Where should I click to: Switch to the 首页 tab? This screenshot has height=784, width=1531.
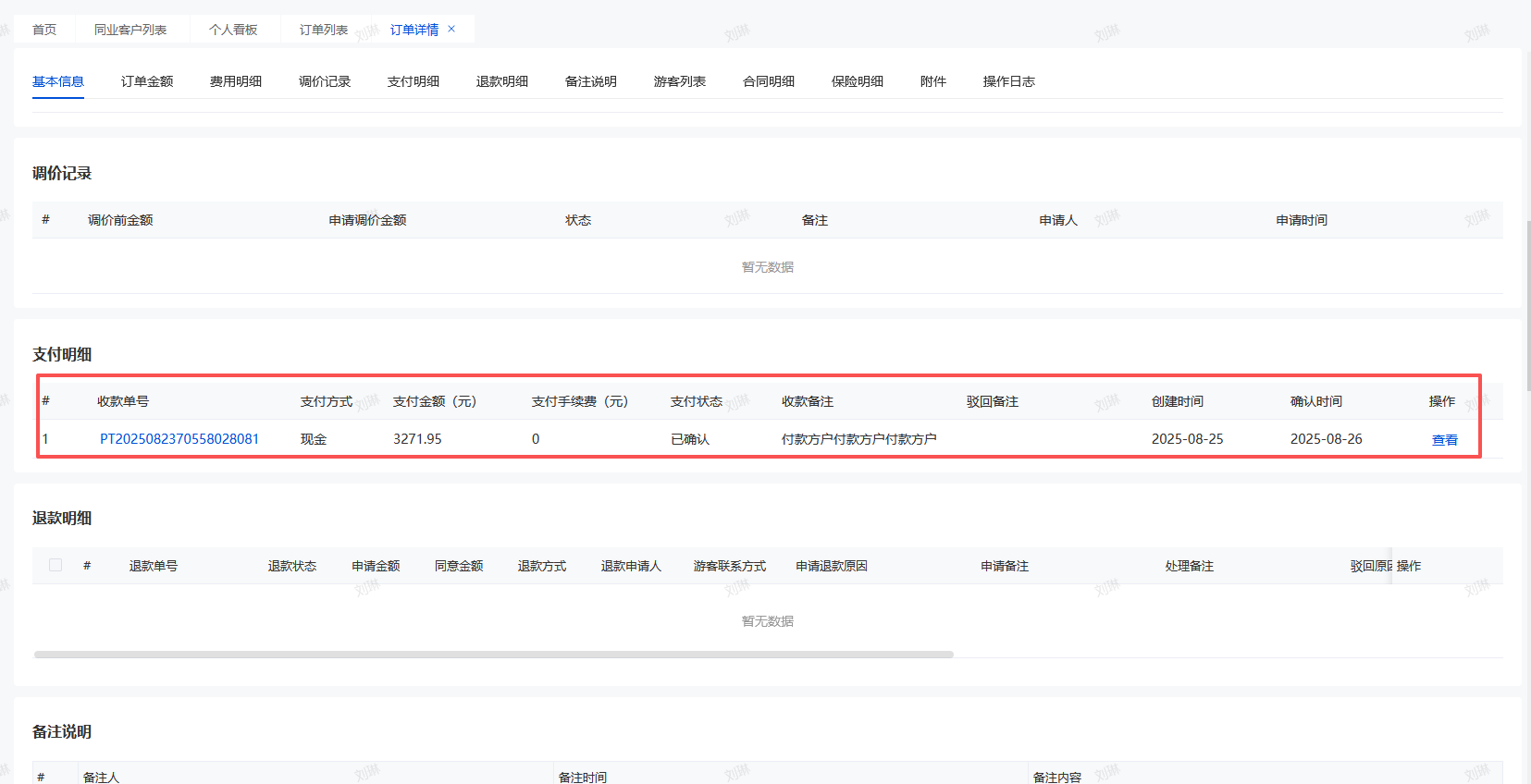pyautogui.click(x=44, y=30)
